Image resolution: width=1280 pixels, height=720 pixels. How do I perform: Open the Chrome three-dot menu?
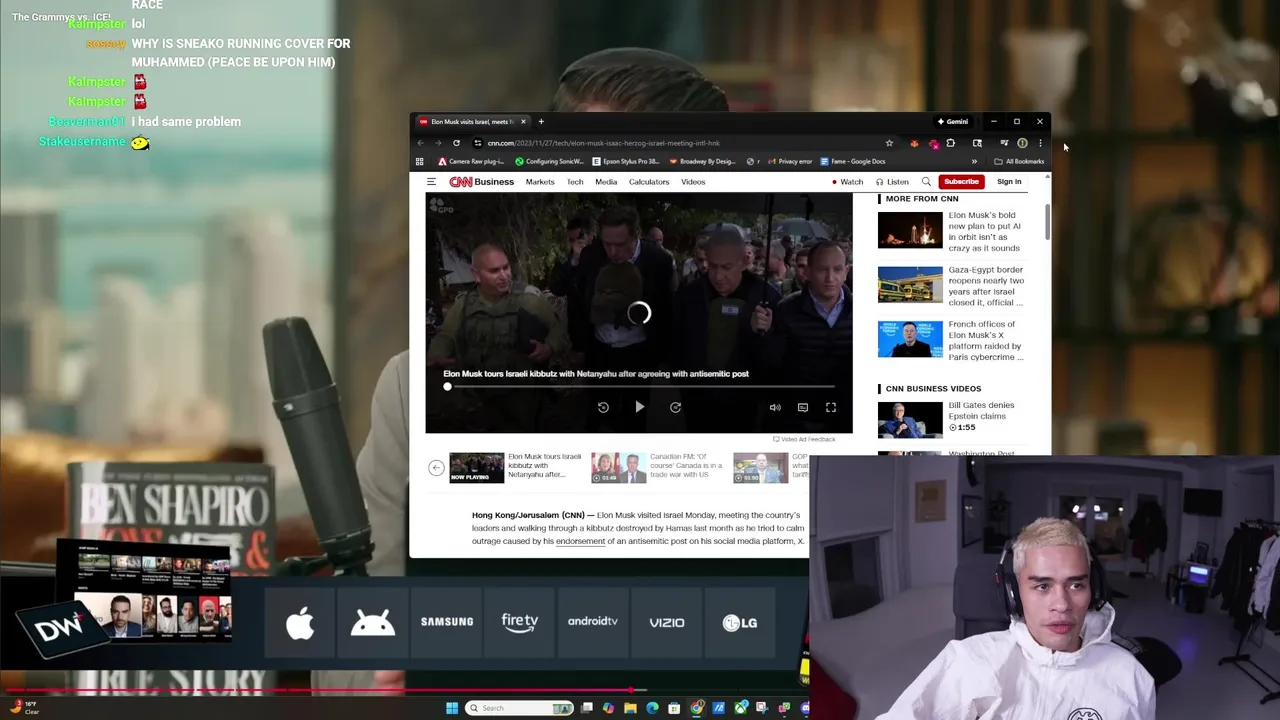[1040, 143]
